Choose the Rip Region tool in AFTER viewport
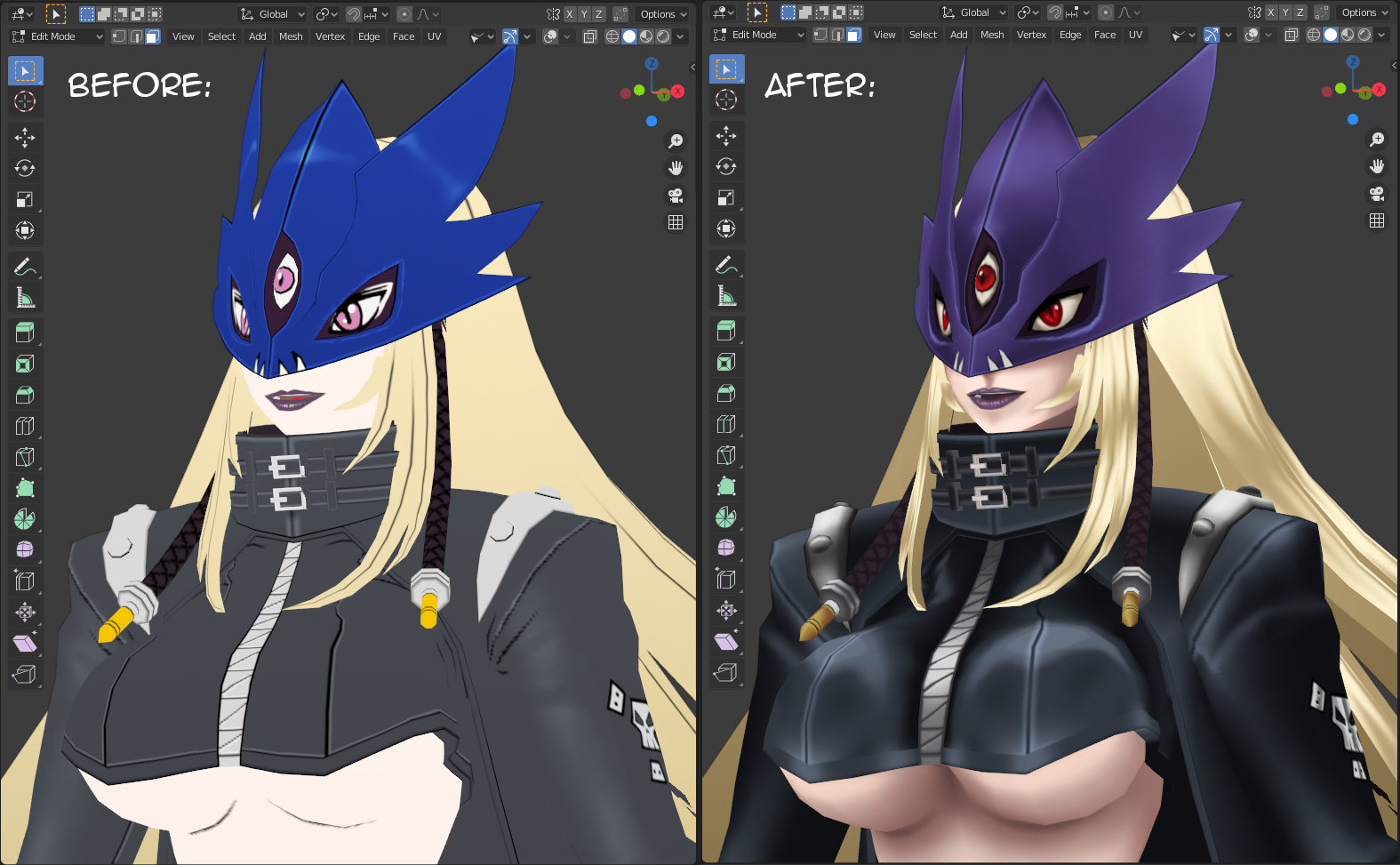 726,673
